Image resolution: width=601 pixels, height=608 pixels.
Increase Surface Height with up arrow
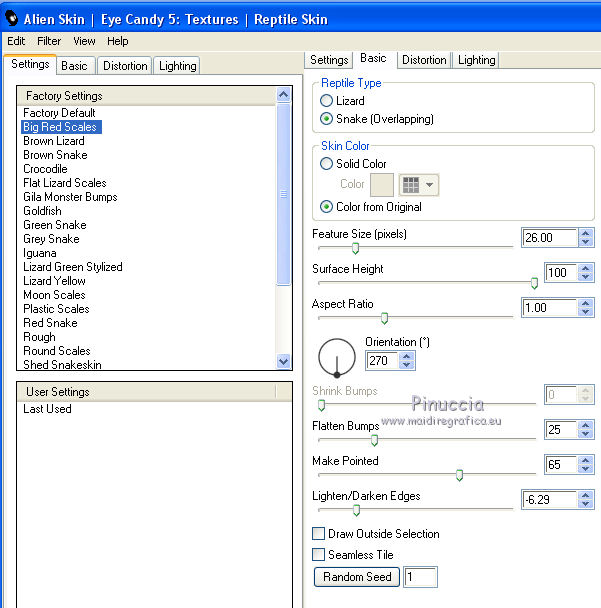click(586, 268)
